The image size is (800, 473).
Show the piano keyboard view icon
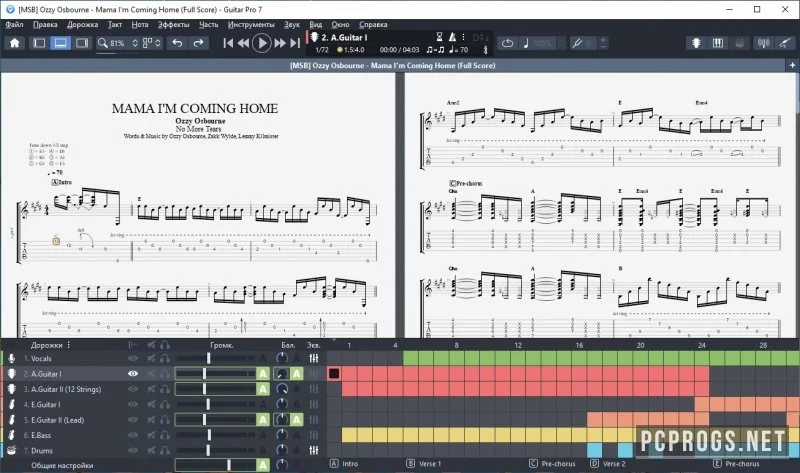718,43
